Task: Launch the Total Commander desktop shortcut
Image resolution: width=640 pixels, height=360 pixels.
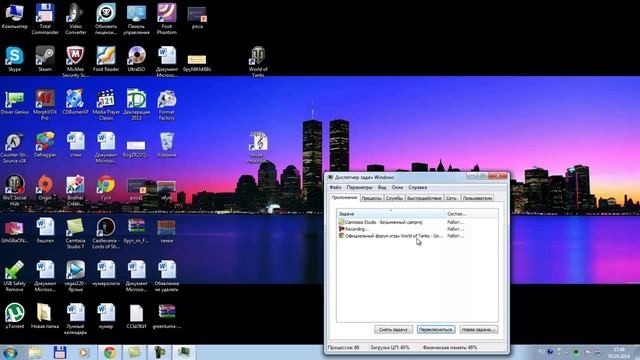Action: [x=45, y=19]
